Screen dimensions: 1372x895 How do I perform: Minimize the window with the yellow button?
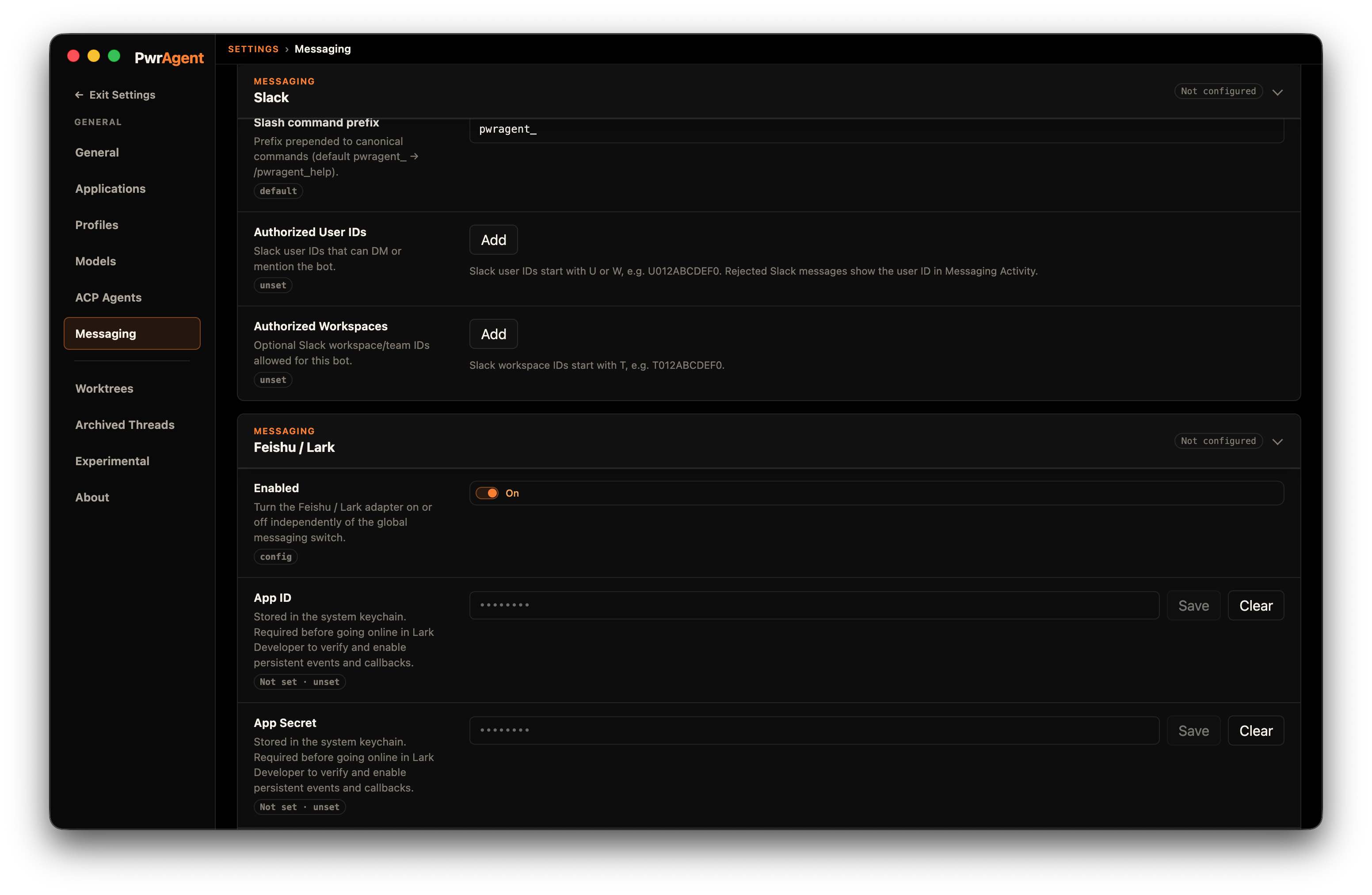(93, 56)
